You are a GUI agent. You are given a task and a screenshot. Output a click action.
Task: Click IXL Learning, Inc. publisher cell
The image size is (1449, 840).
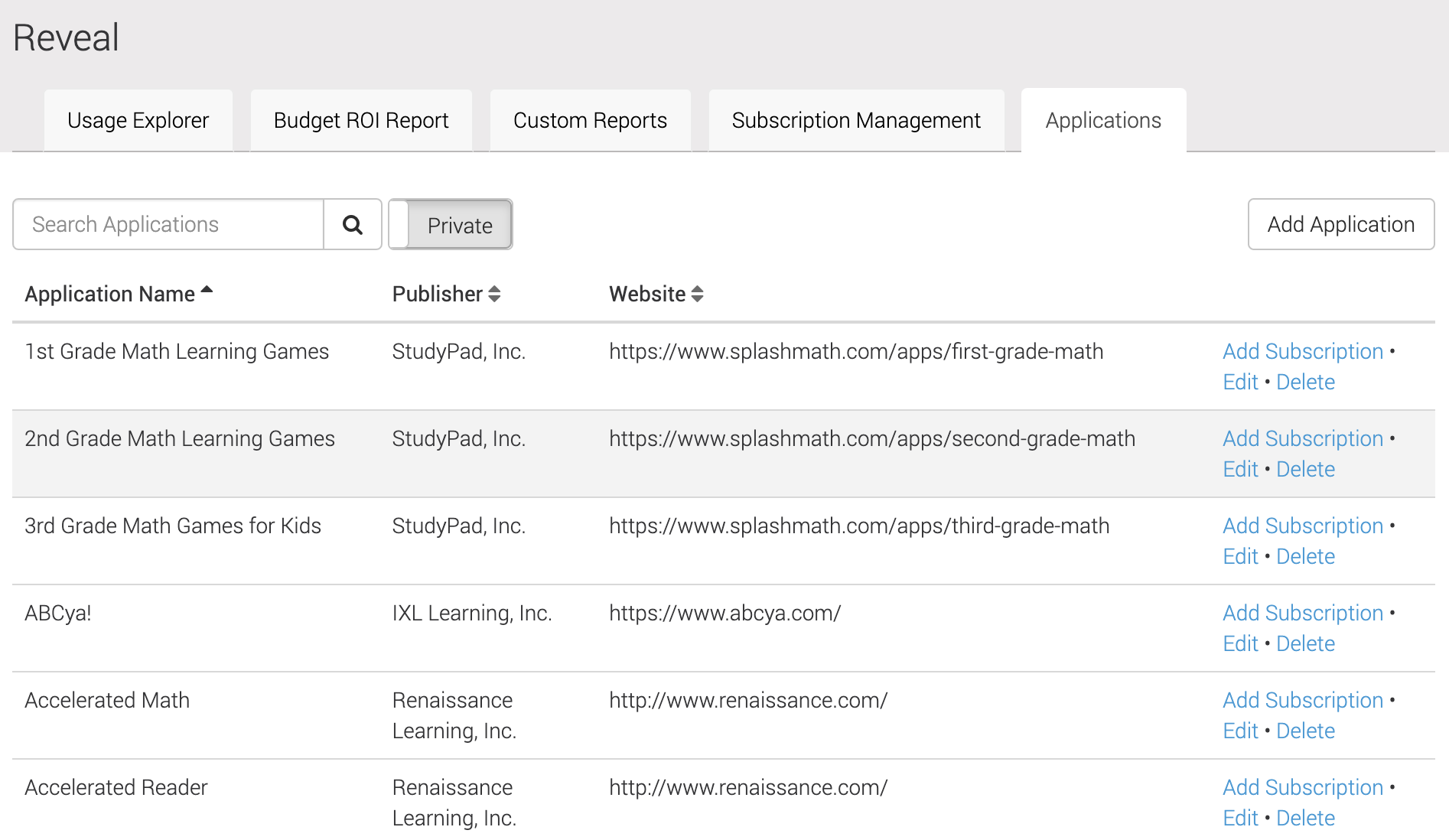click(472, 613)
